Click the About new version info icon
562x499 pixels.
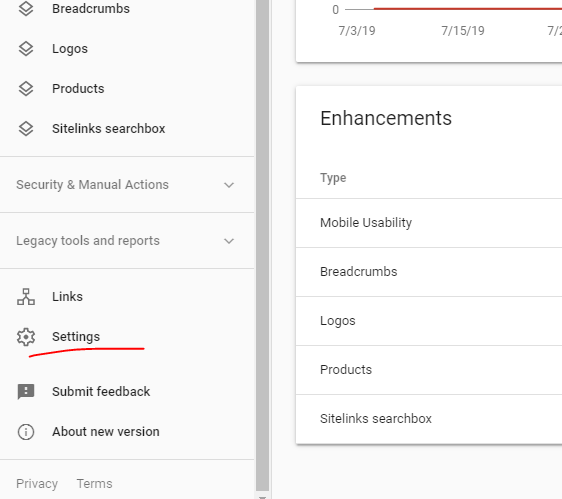[x=26, y=432]
